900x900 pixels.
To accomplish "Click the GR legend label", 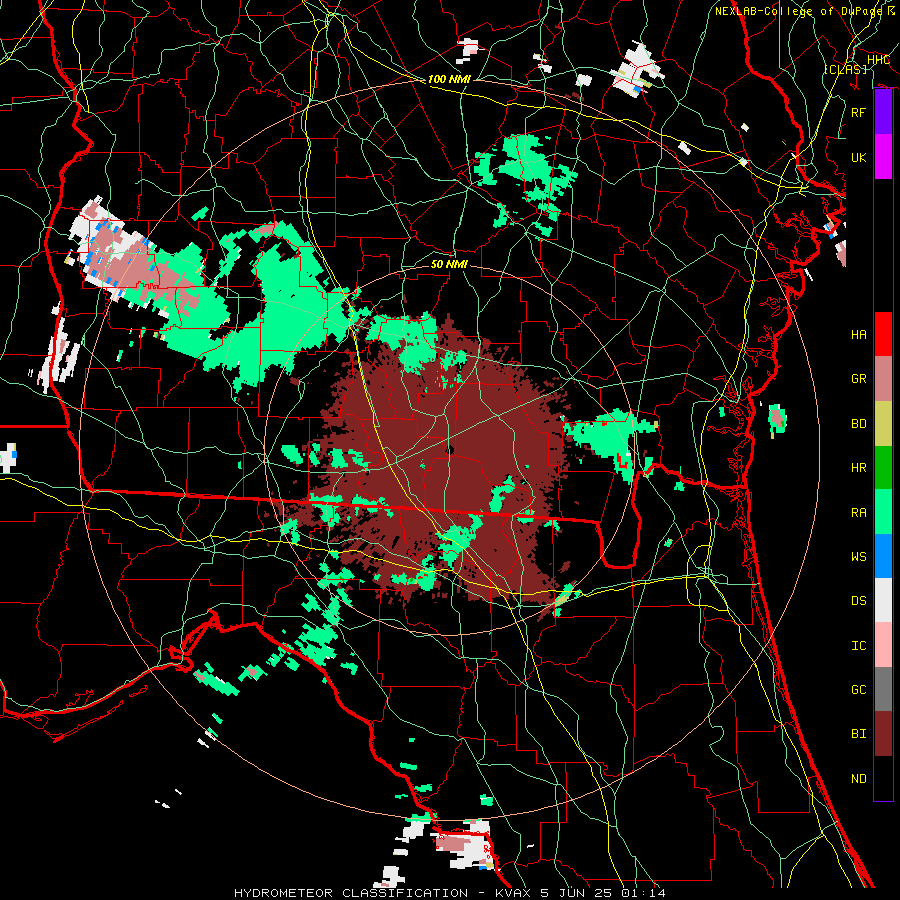I will (859, 379).
